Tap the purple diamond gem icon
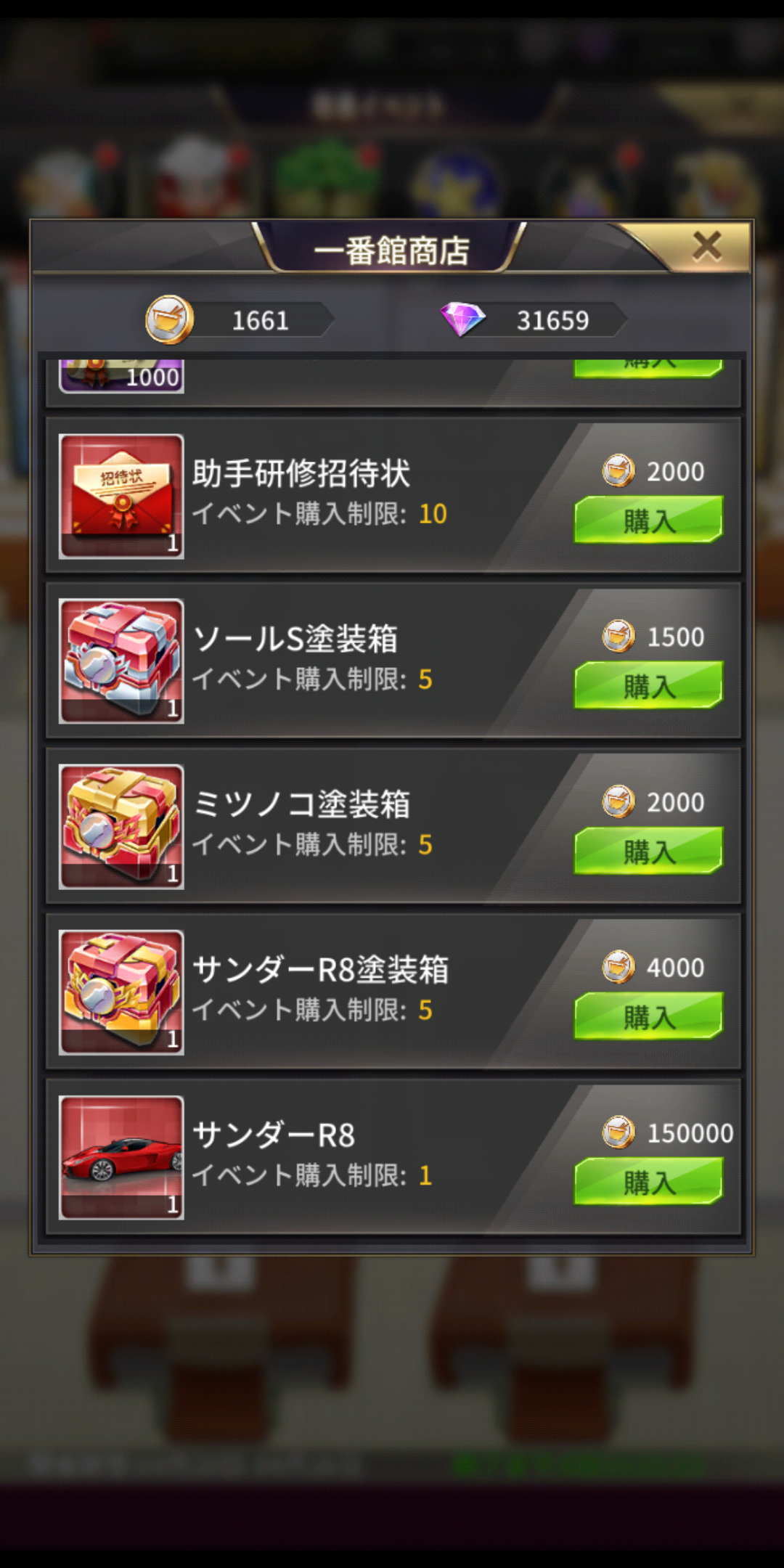784x1568 pixels. (463, 319)
